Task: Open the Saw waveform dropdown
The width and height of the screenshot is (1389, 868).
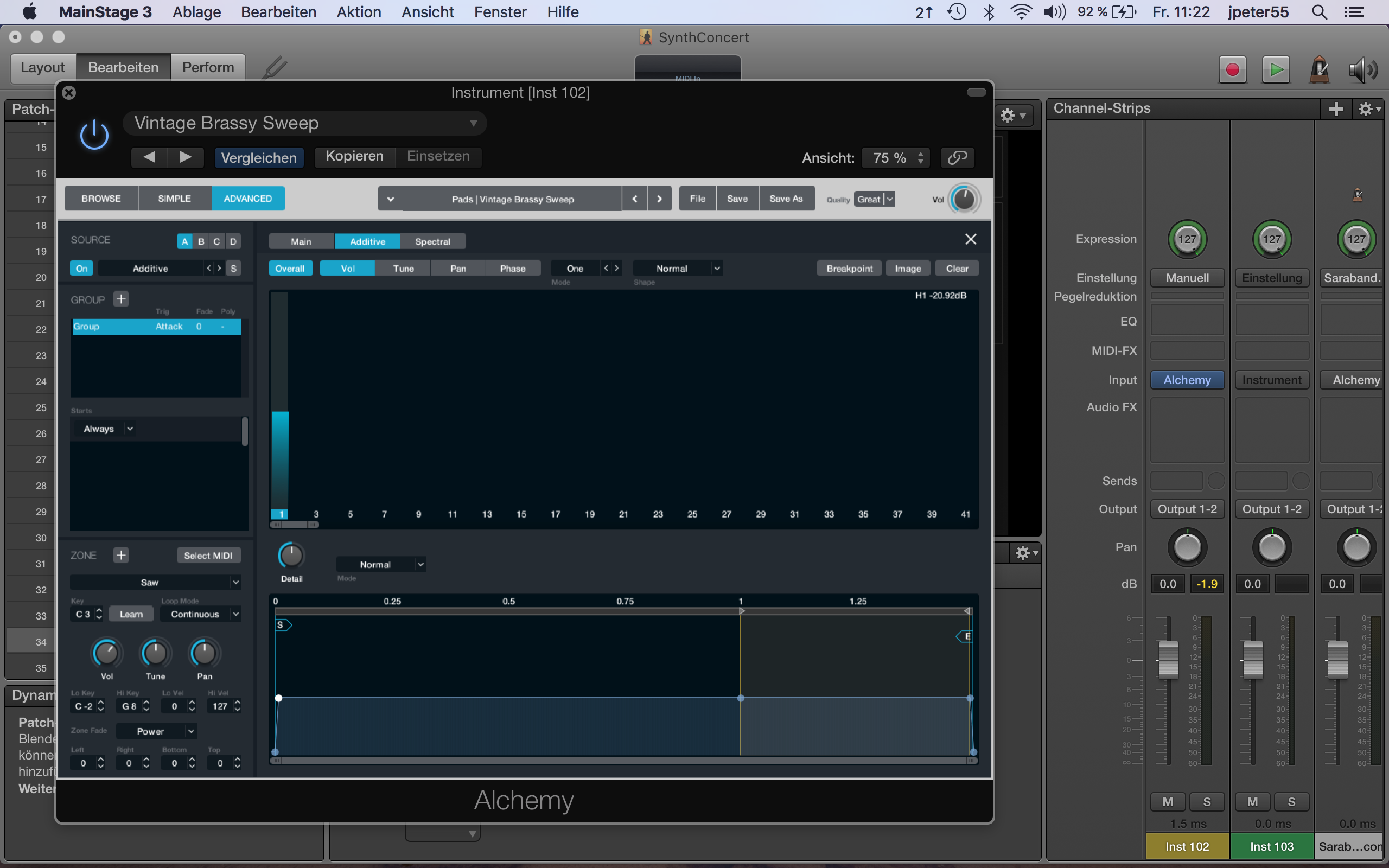Action: tap(156, 582)
